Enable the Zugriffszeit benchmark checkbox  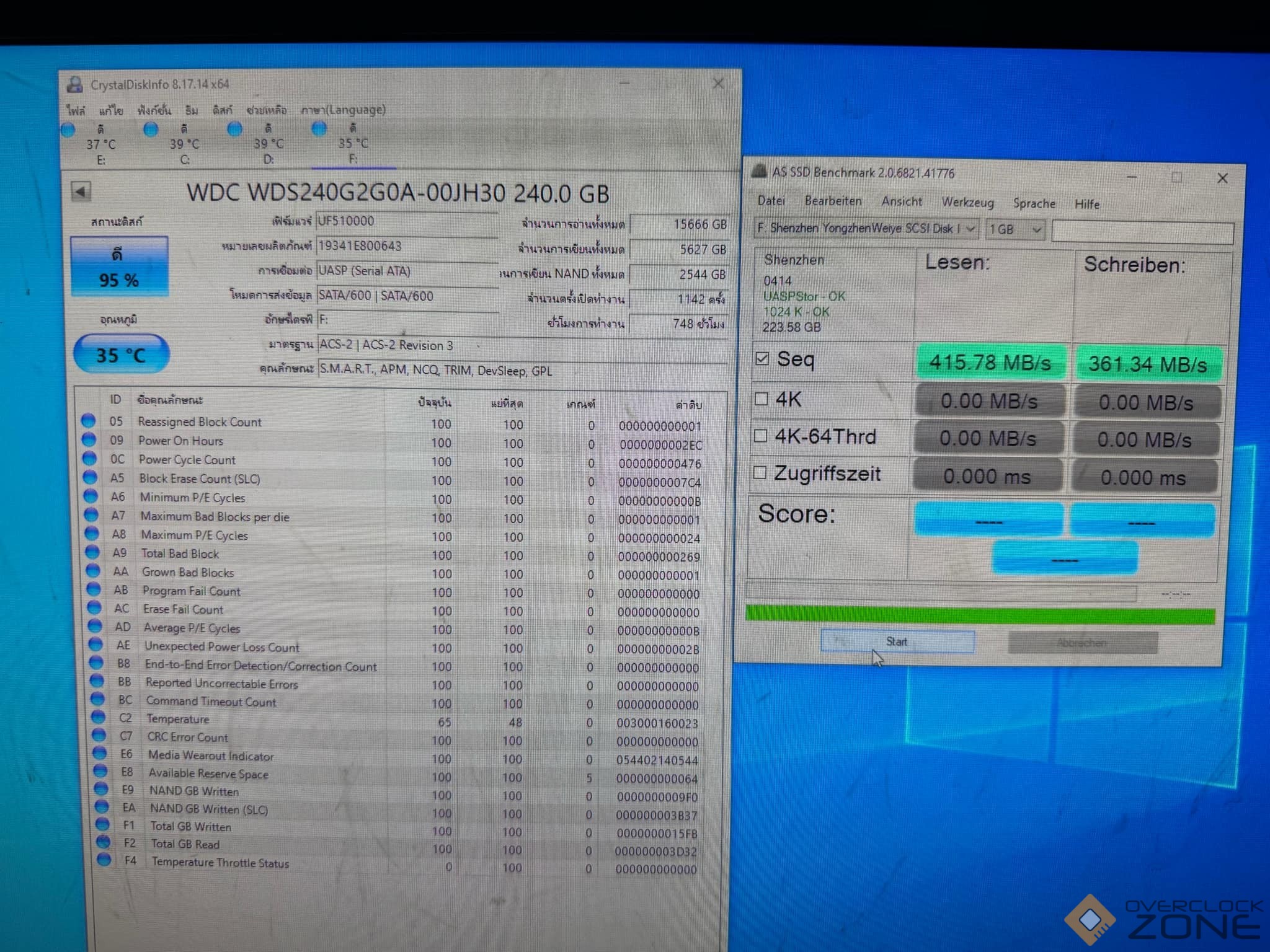(x=760, y=473)
